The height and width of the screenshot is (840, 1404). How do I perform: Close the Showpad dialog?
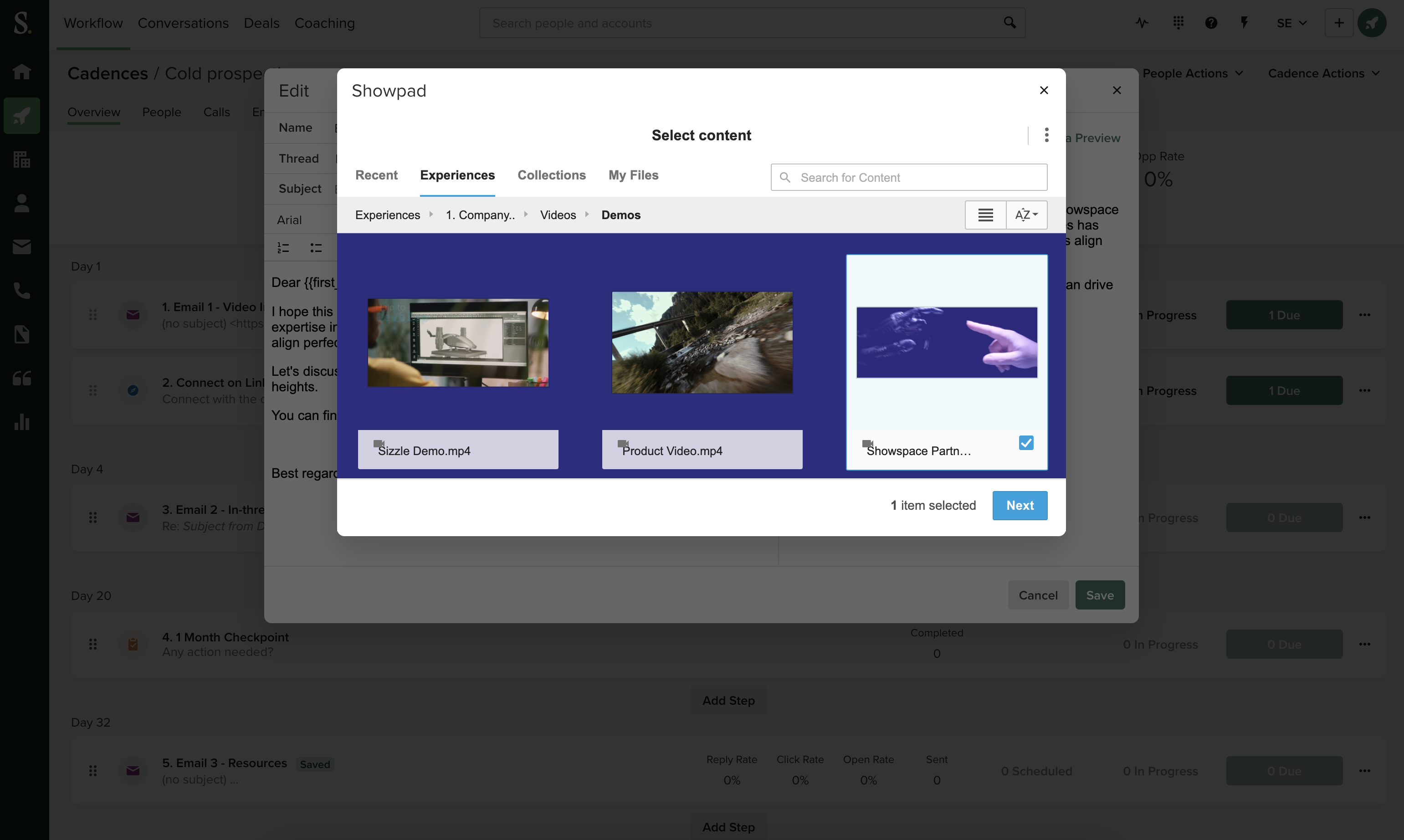1044,91
